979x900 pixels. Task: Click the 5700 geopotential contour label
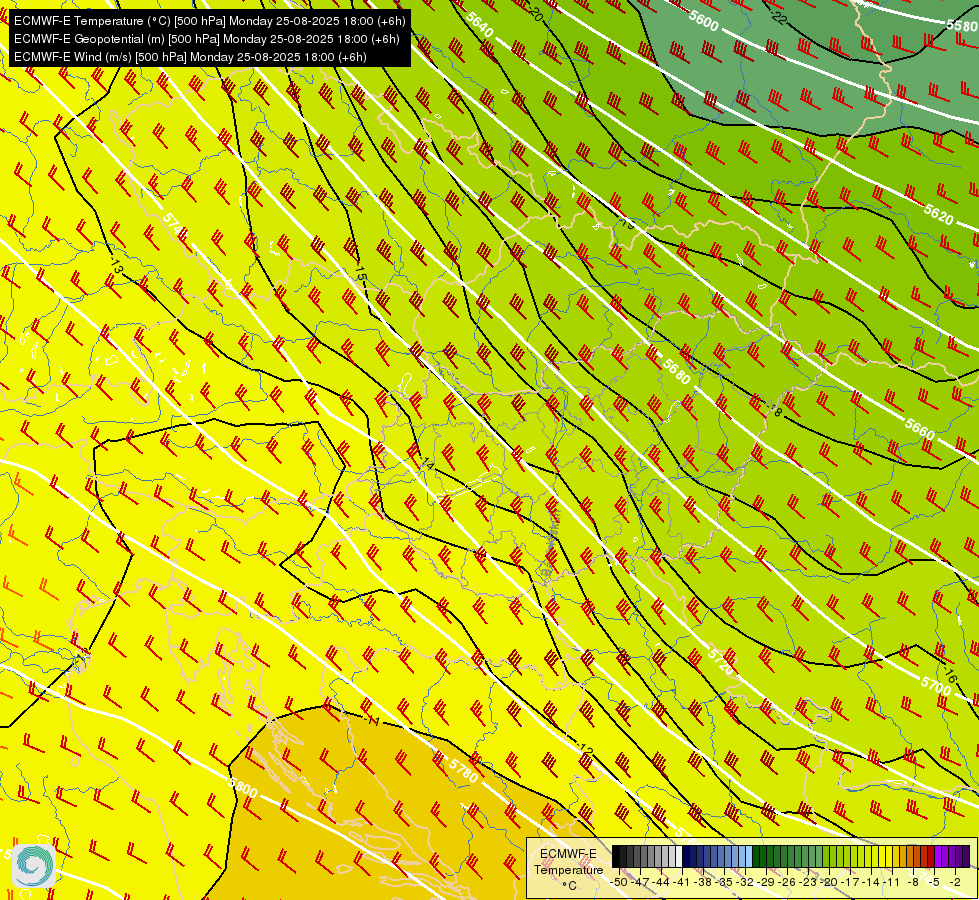[x=936, y=686]
